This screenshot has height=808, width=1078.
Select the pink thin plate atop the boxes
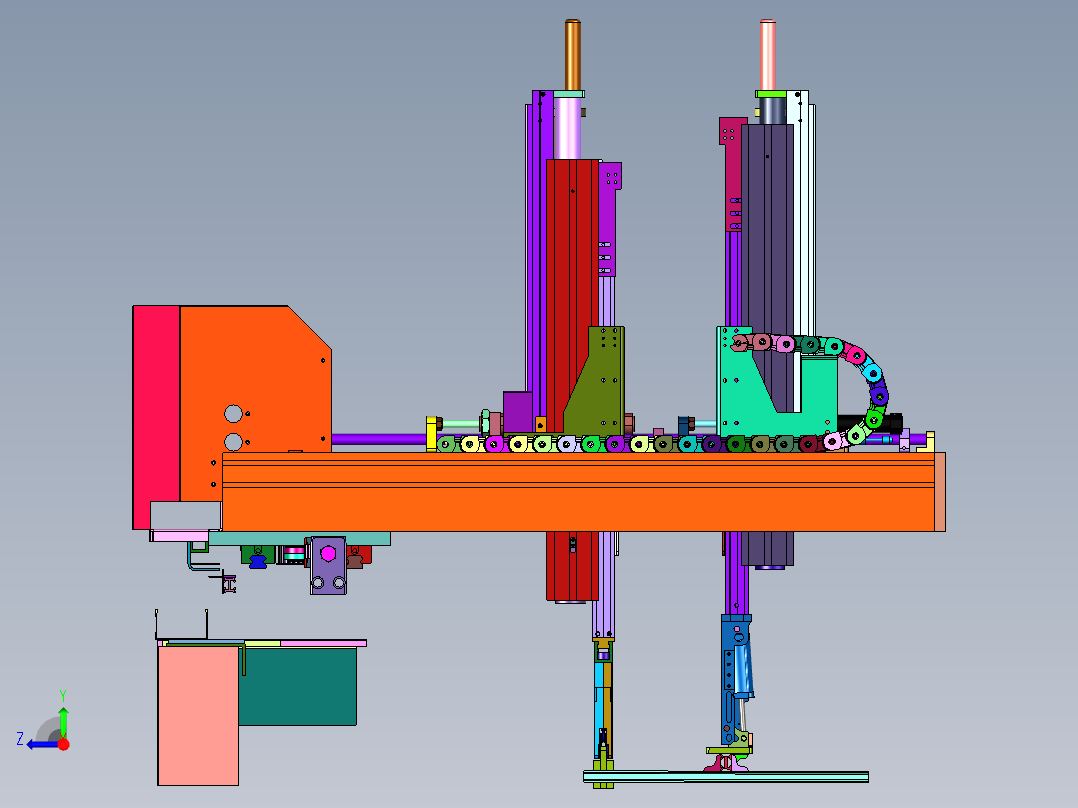point(323,643)
